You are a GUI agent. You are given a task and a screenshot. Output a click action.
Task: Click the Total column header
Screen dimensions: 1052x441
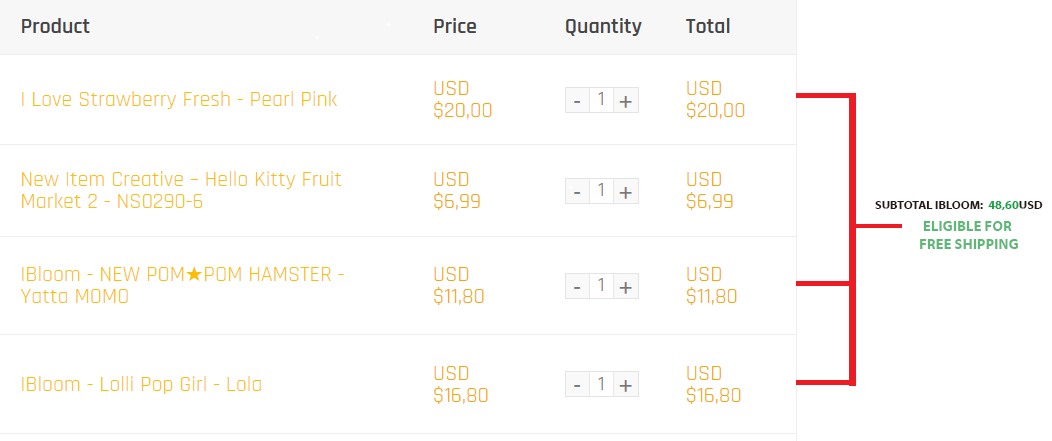click(708, 26)
